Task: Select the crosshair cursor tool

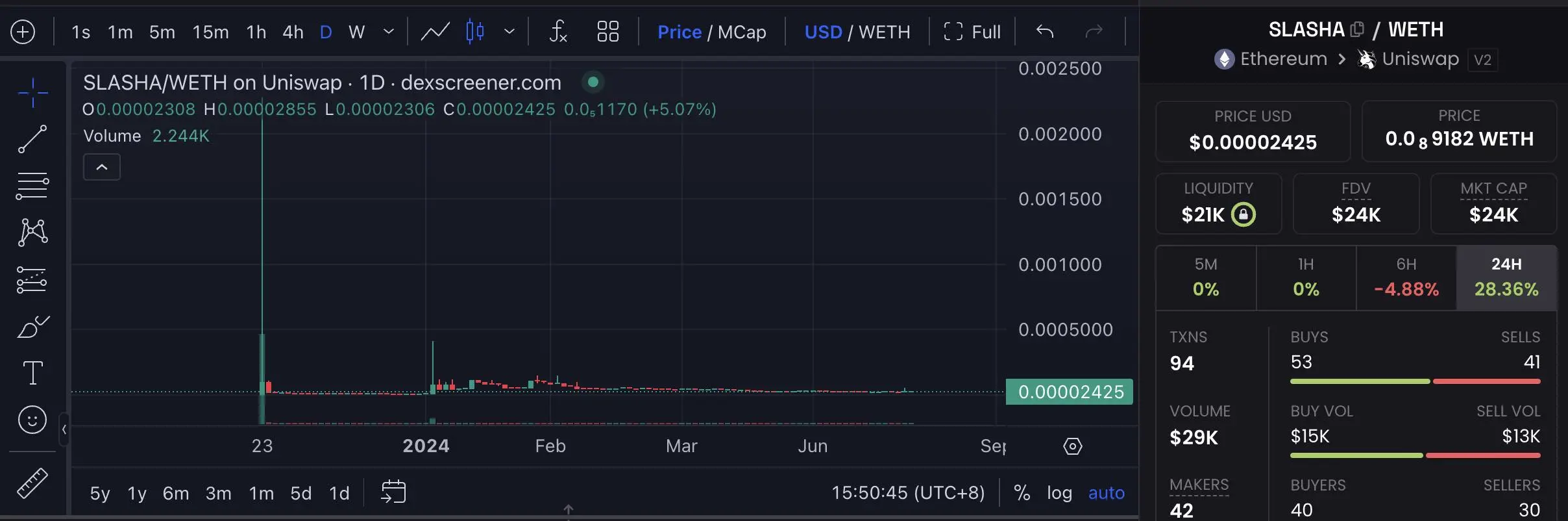Action: tap(32, 93)
